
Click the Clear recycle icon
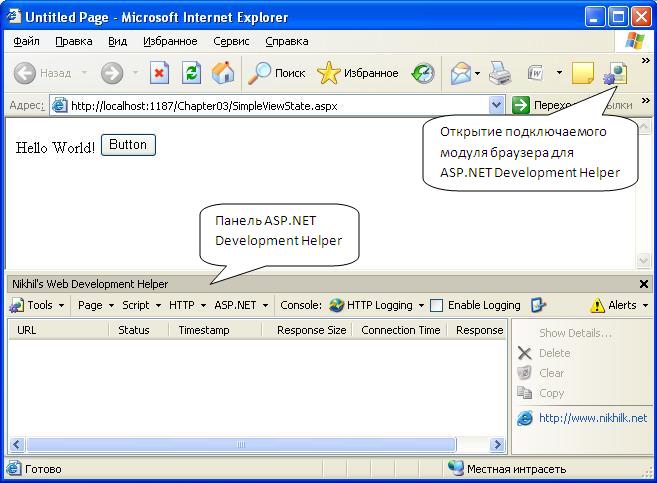pyautogui.click(x=524, y=372)
